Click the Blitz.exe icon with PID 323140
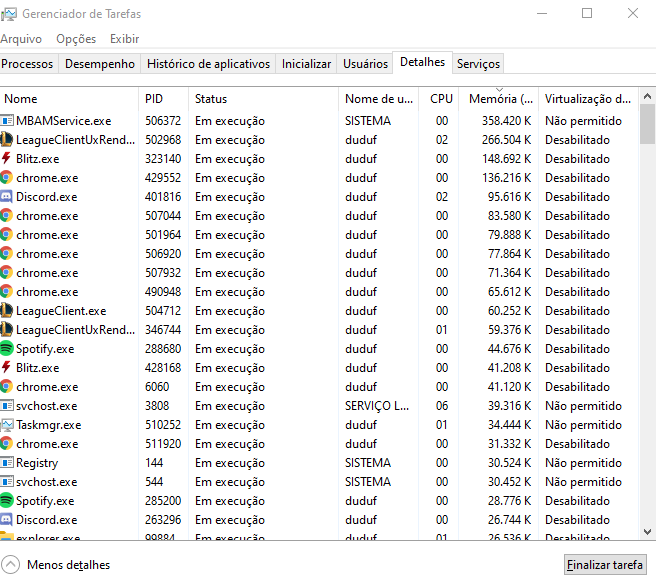Screen dimensions: 656x587 6,159
